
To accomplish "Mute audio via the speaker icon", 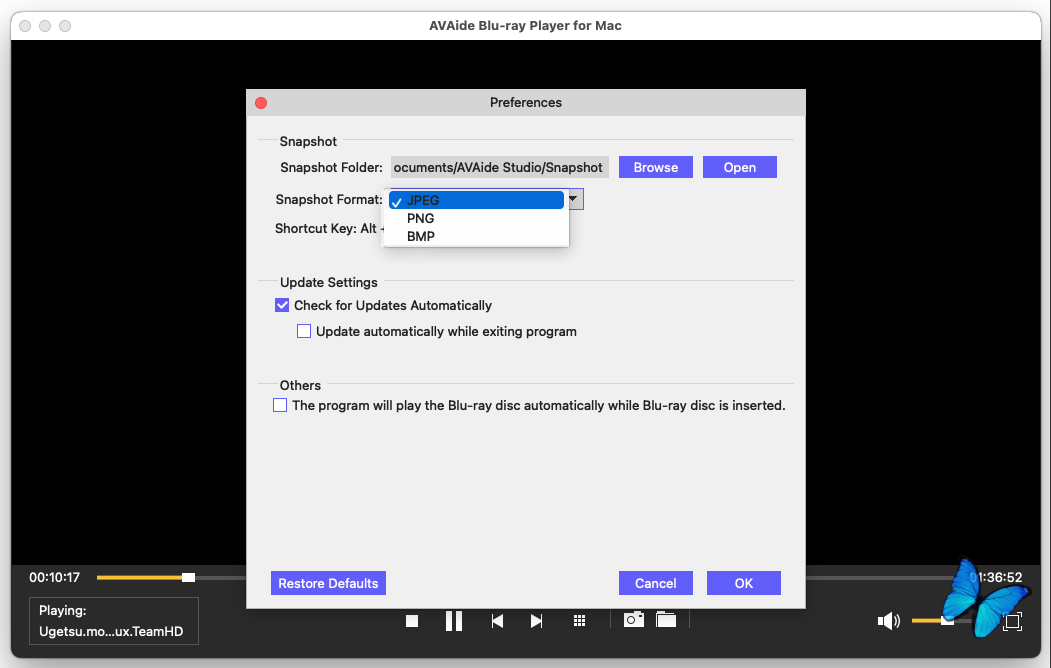I will pyautogui.click(x=888, y=621).
